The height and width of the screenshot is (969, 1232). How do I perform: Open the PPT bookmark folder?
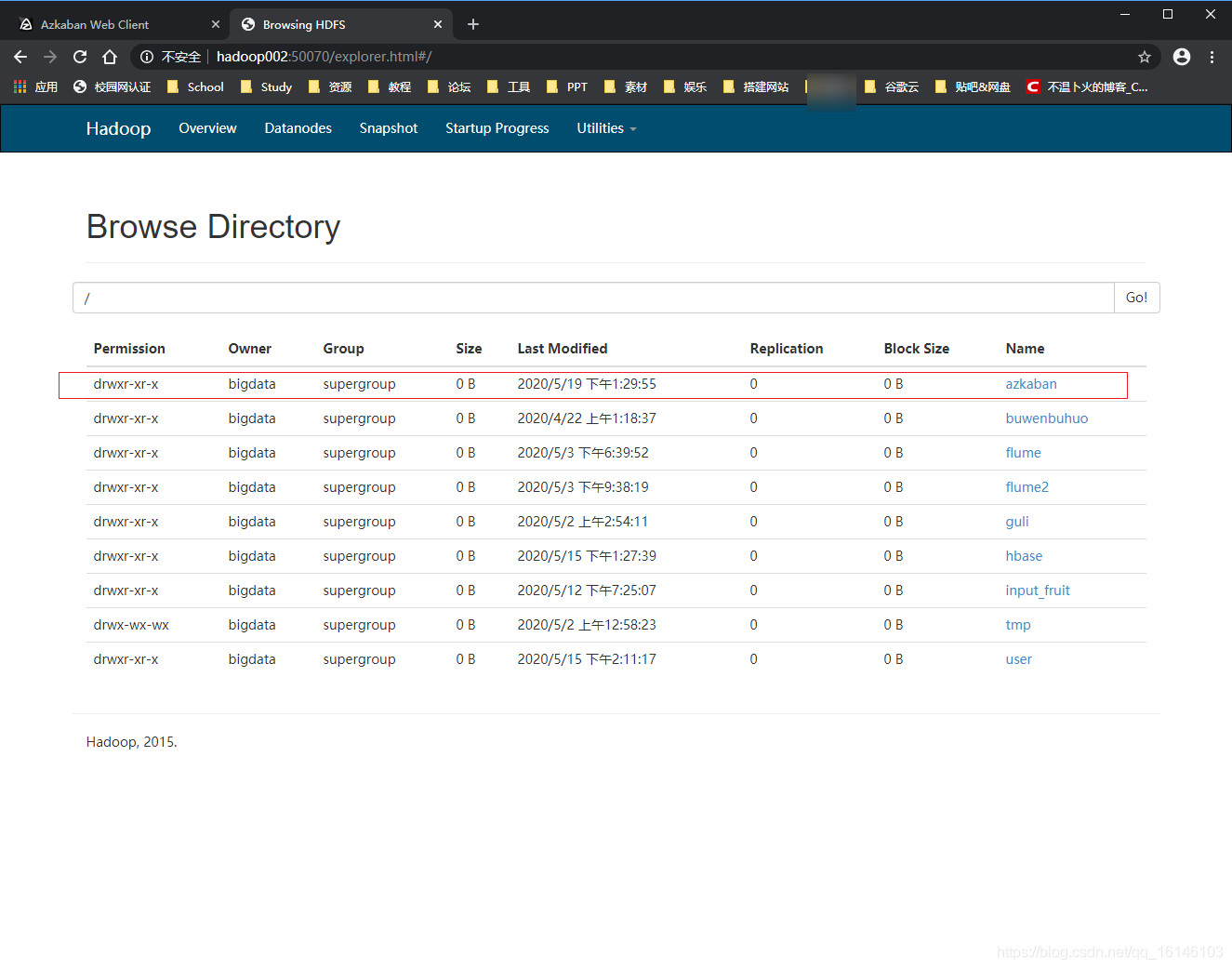coord(567,86)
